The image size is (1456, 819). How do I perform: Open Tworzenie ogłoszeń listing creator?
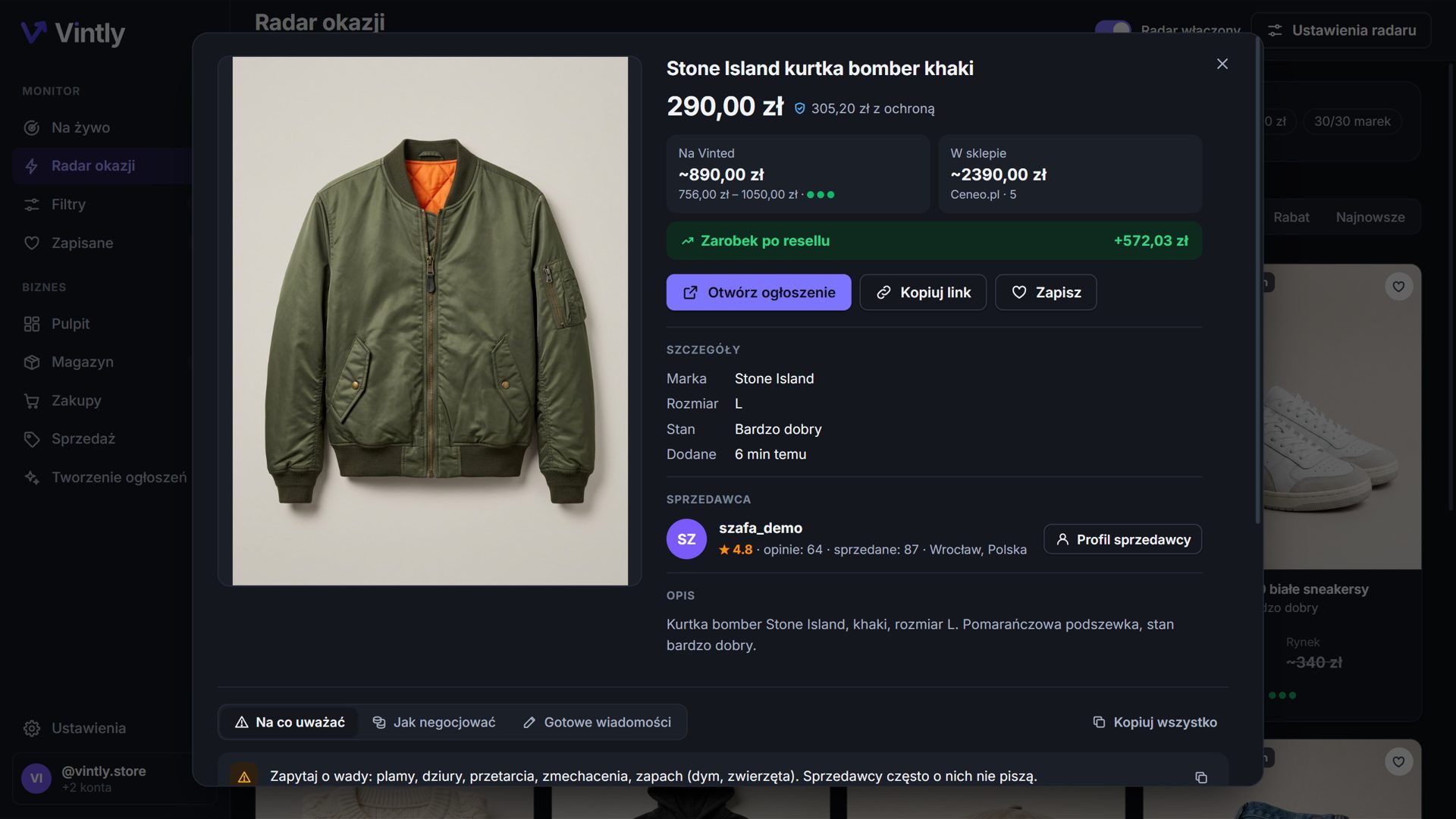pyautogui.click(x=102, y=477)
